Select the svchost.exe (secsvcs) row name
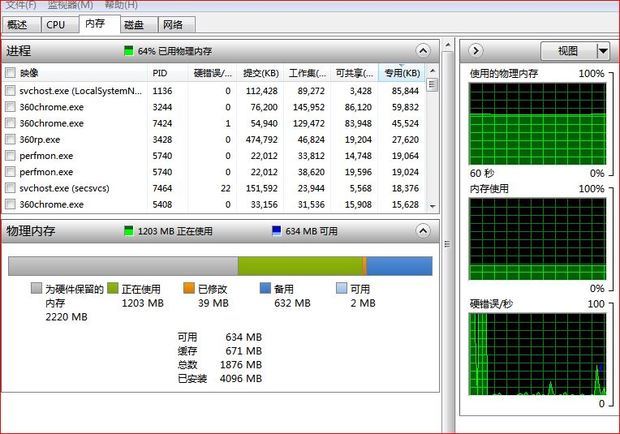Screen dimensions: 620x434 pyautogui.click(x=64, y=188)
